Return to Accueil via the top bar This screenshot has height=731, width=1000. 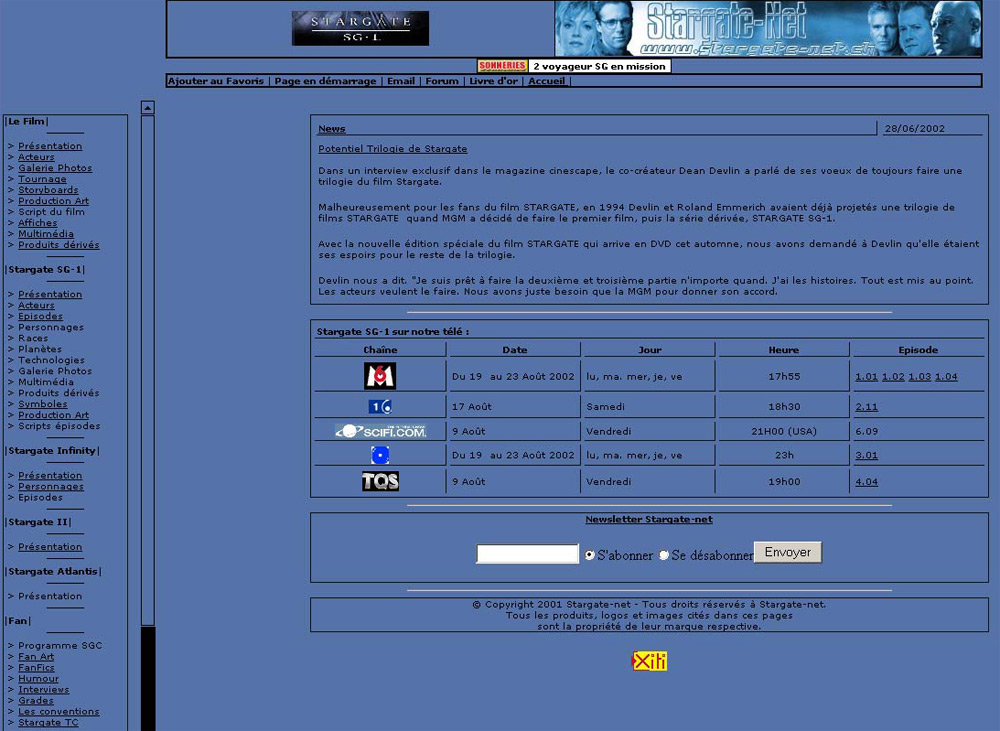pos(547,81)
